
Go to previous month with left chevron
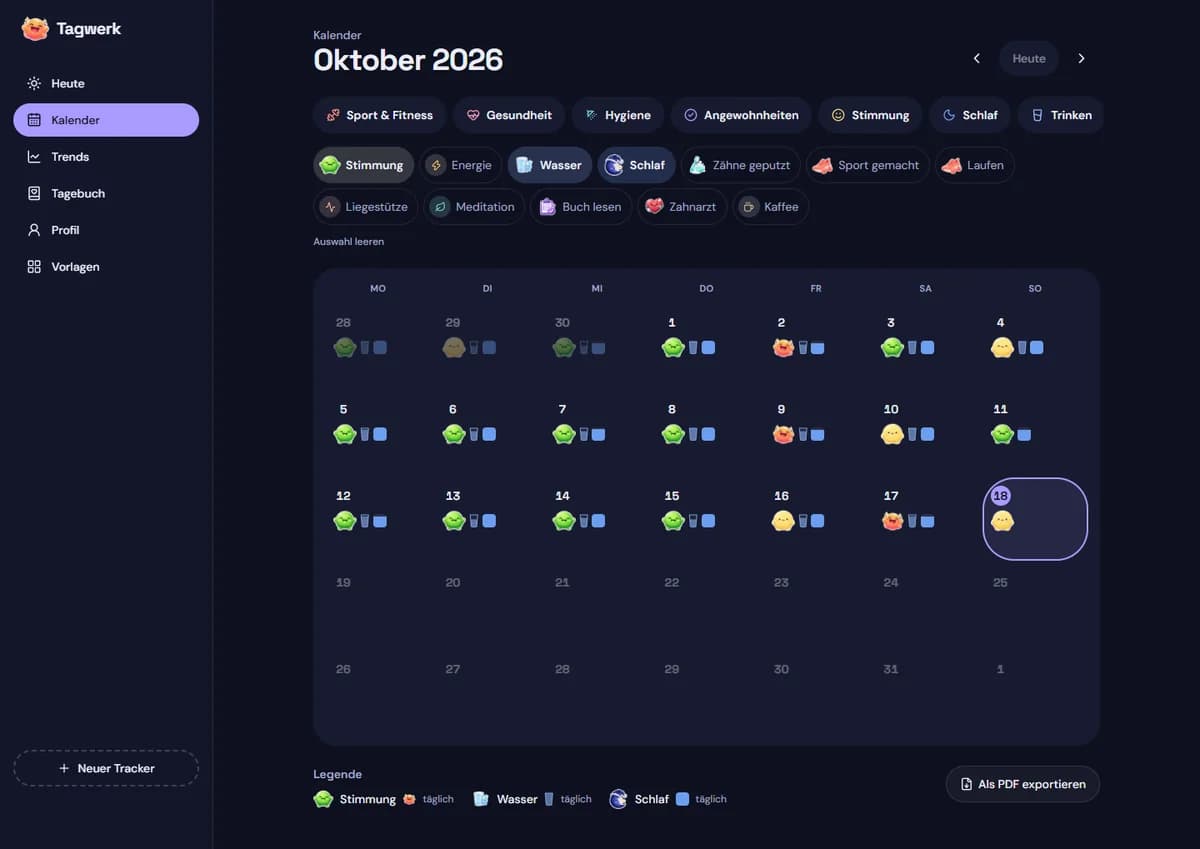pyautogui.click(x=977, y=58)
